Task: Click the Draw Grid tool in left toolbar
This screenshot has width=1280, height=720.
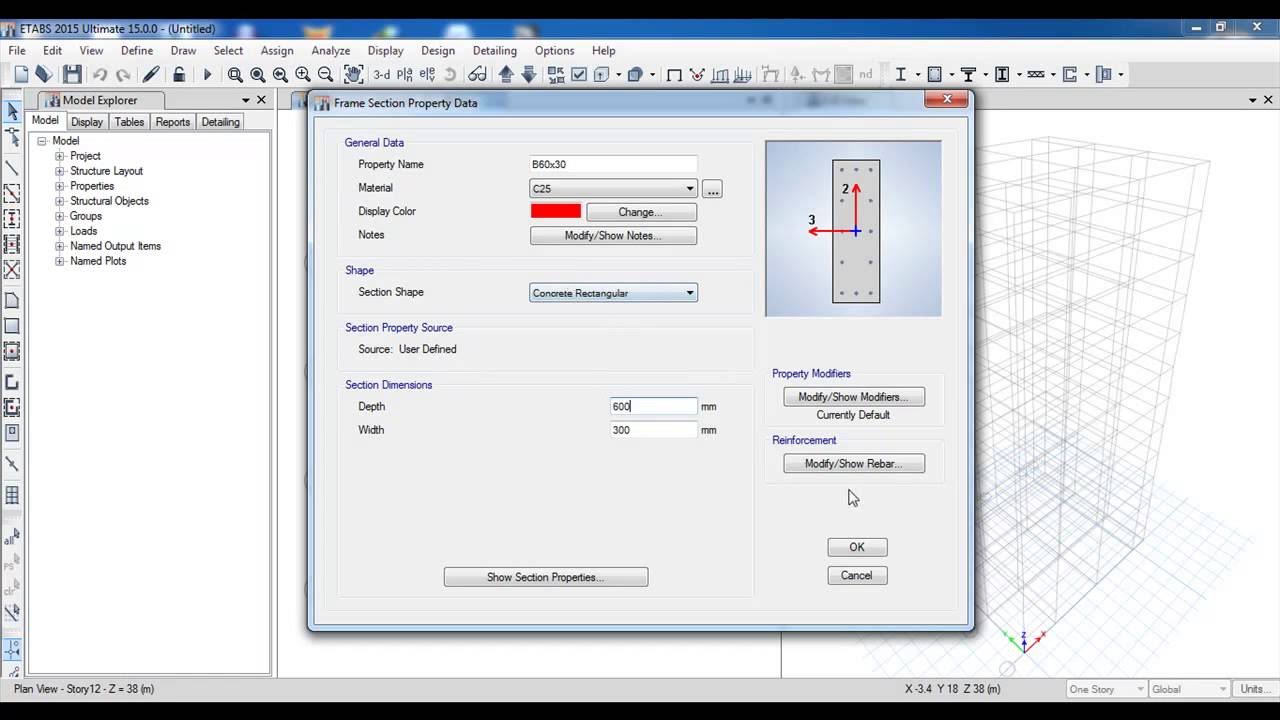Action: pyautogui.click(x=12, y=495)
